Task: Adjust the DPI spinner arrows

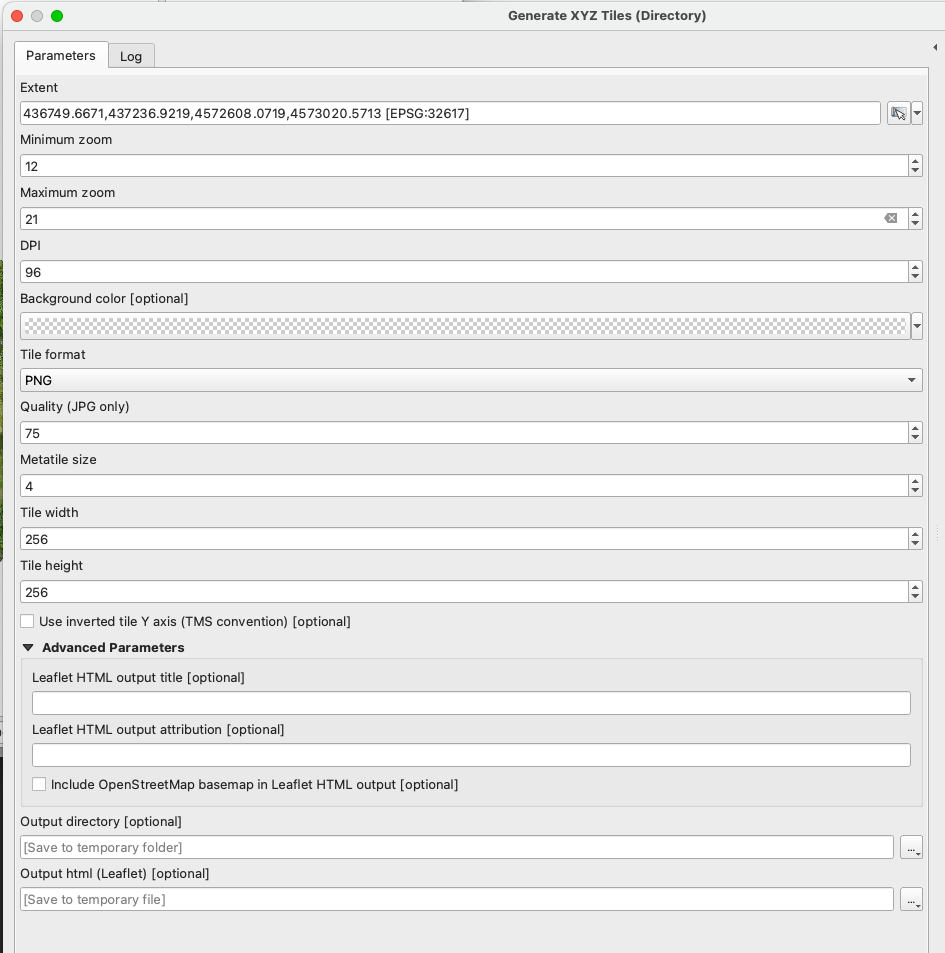Action: pyautogui.click(x=915, y=272)
